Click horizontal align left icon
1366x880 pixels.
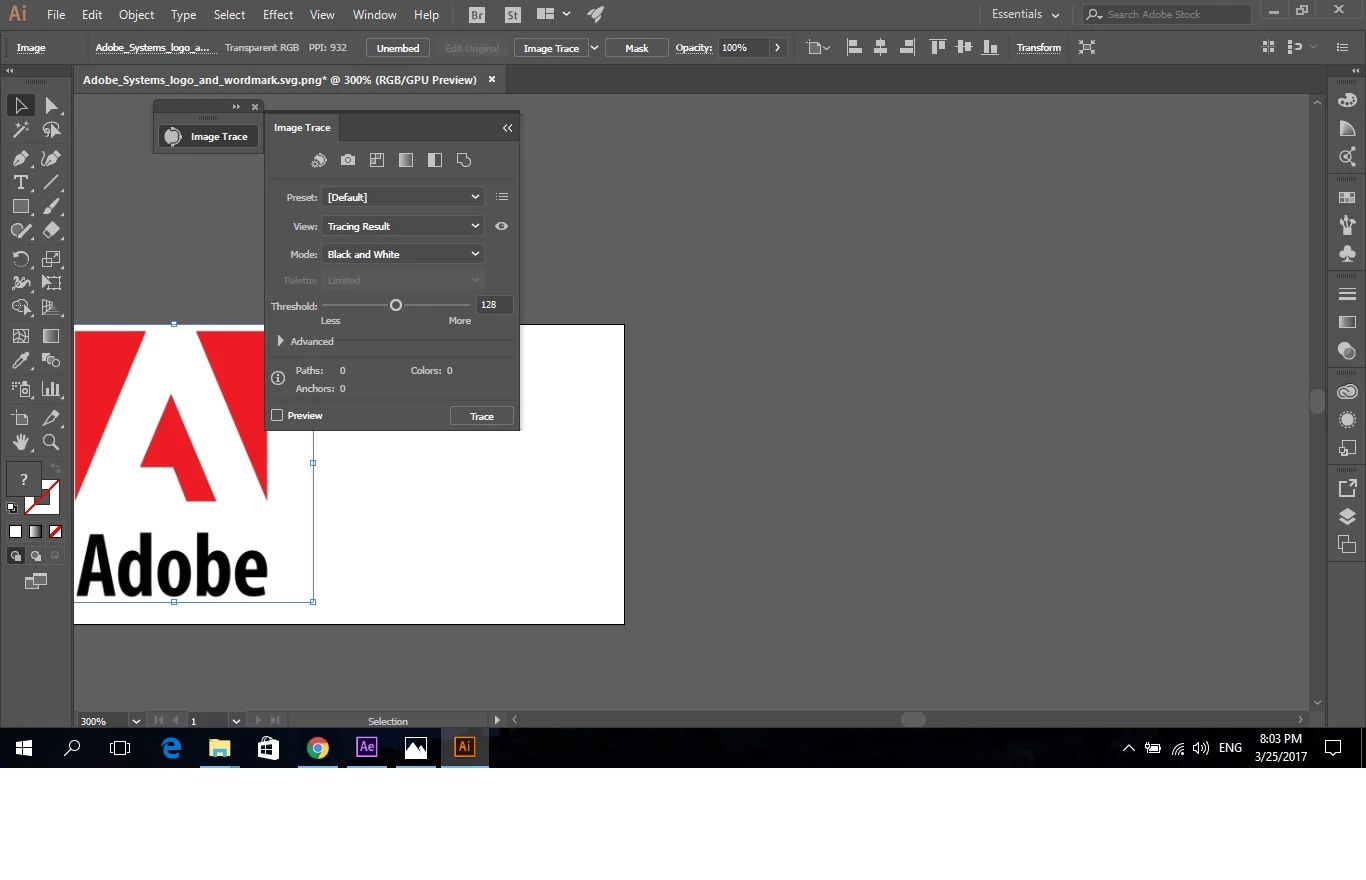pyautogui.click(x=854, y=47)
